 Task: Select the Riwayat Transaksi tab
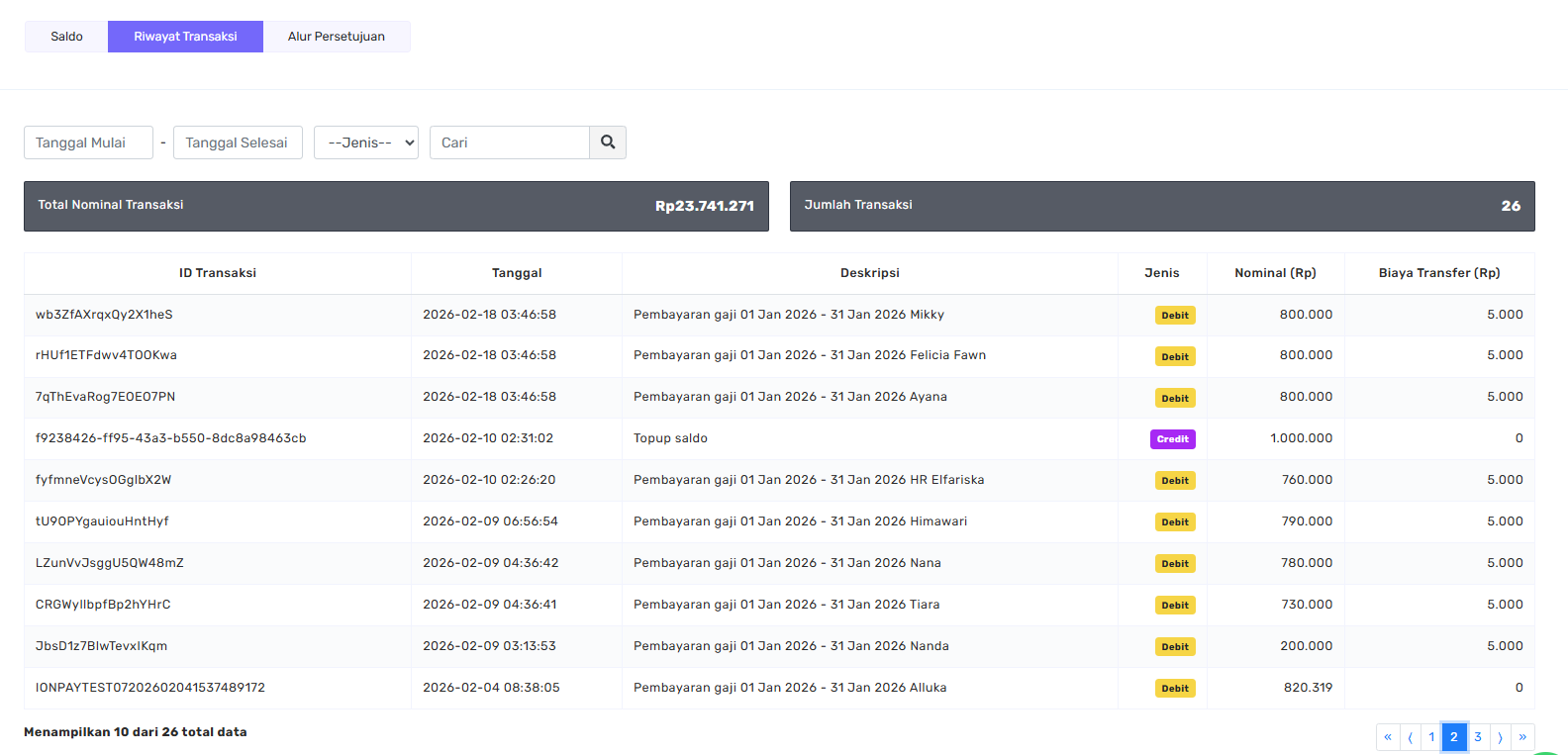tap(185, 37)
